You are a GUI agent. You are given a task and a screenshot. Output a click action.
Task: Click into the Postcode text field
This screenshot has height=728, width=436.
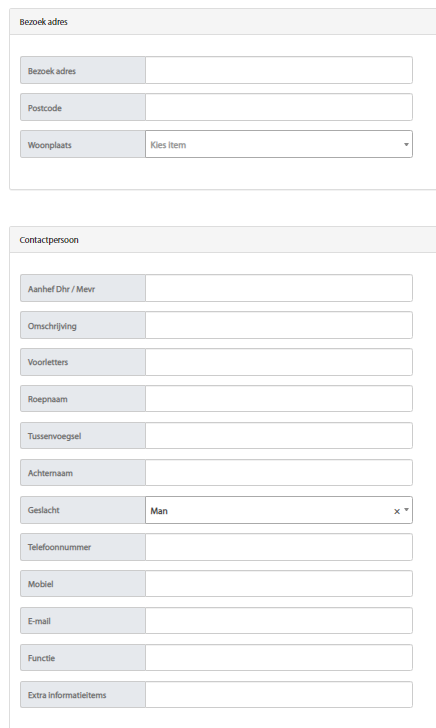pyautogui.click(x=279, y=107)
